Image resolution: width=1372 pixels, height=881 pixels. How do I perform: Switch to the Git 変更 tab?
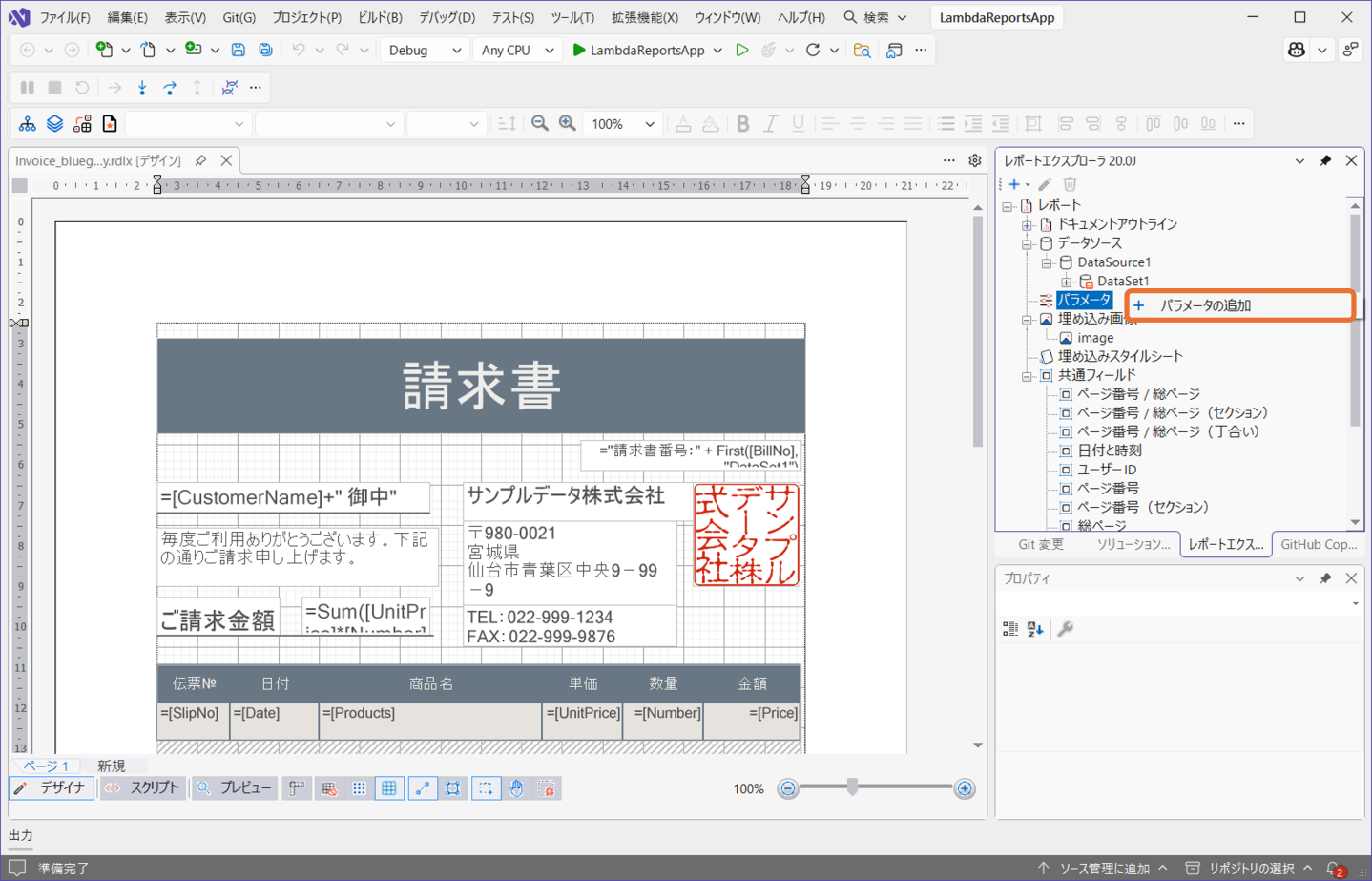[x=1041, y=544]
